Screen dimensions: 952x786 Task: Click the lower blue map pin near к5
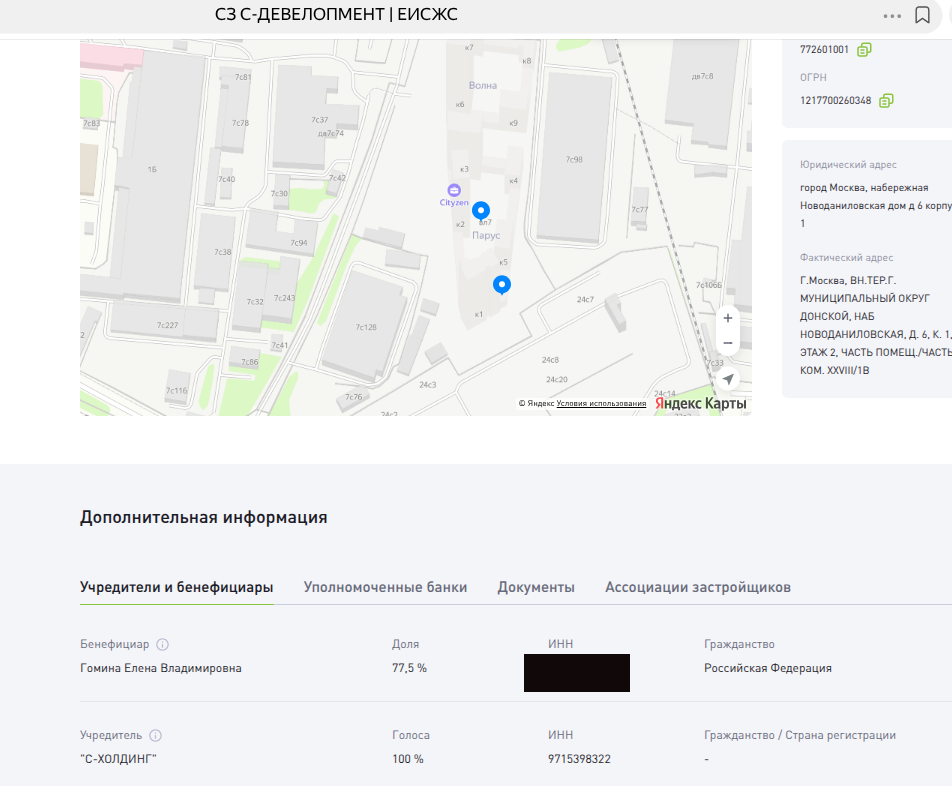(x=503, y=284)
